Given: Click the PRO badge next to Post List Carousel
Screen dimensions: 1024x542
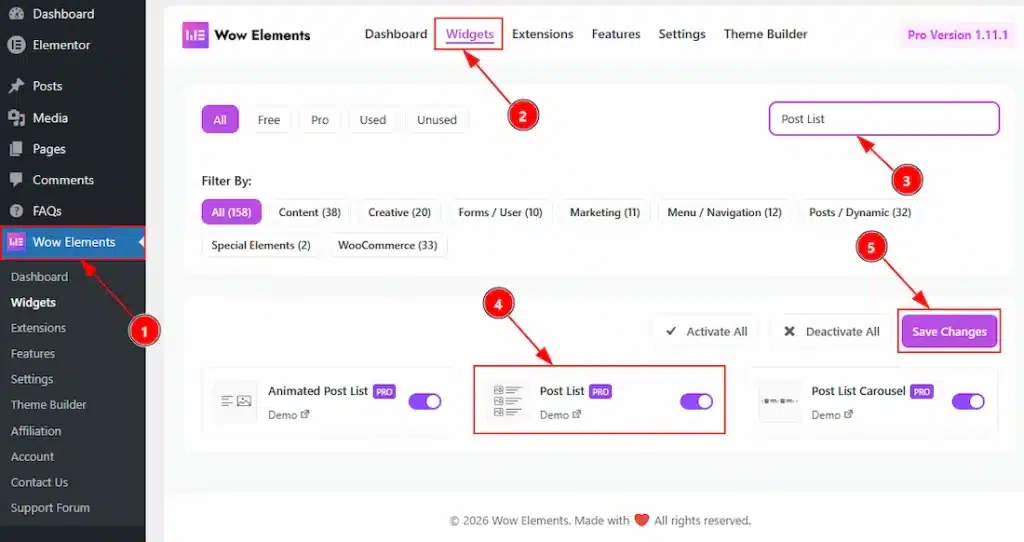Looking at the screenshot, I should (x=922, y=392).
